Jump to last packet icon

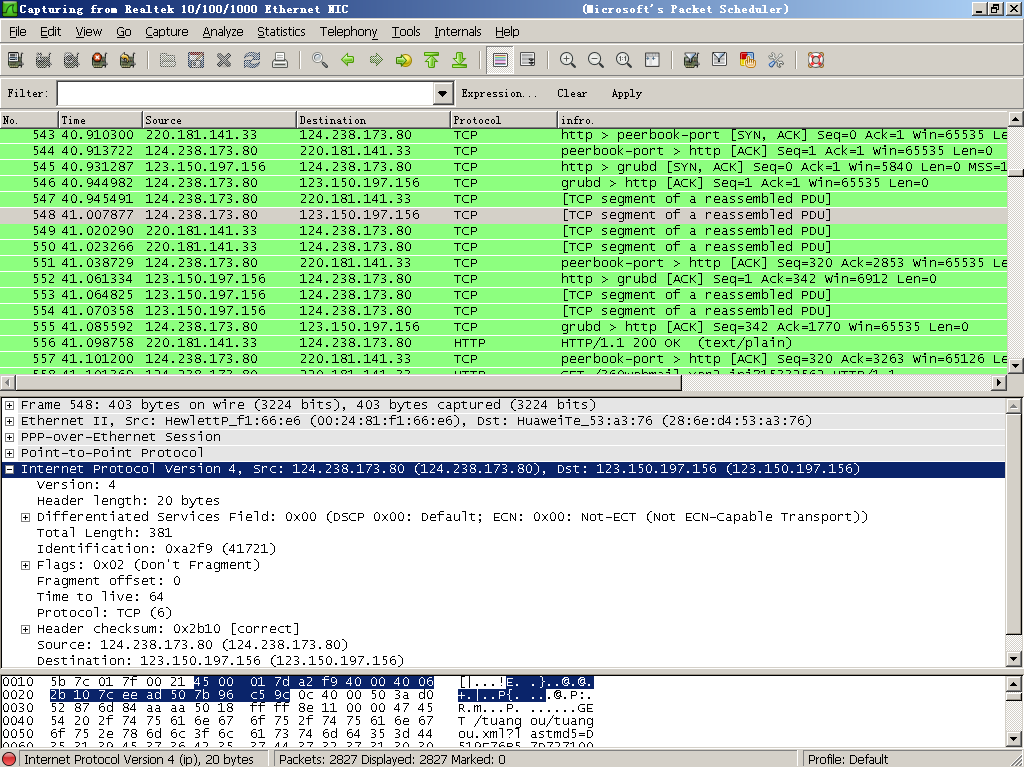point(460,60)
